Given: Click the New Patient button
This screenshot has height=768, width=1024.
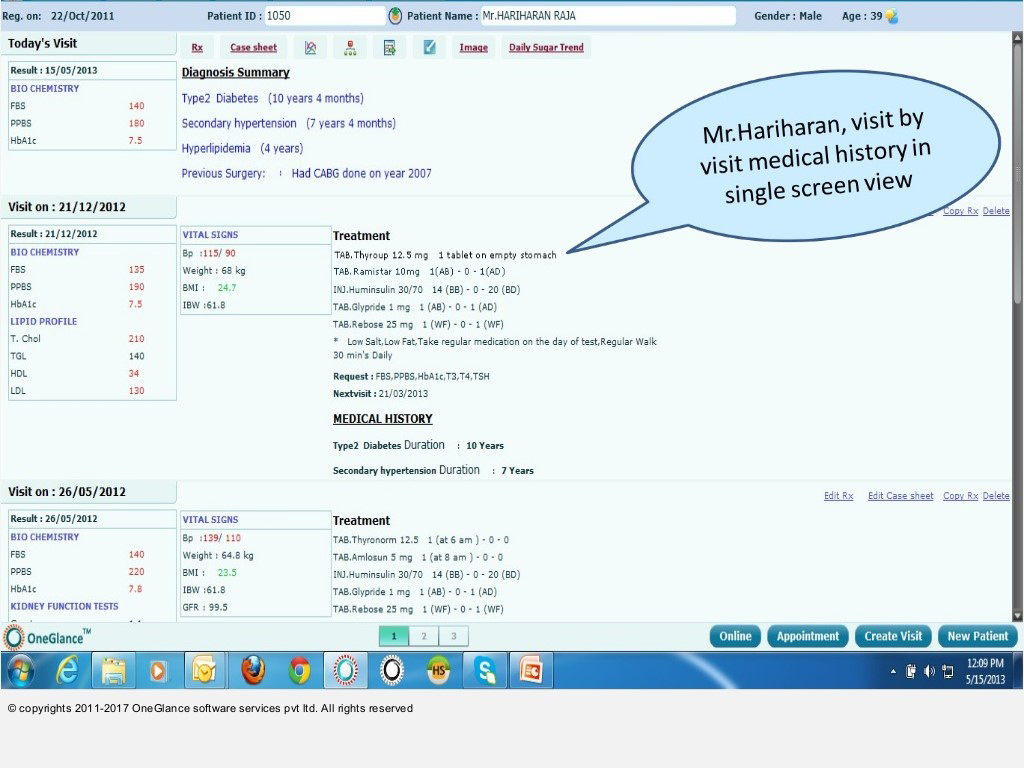Looking at the screenshot, I should (977, 636).
